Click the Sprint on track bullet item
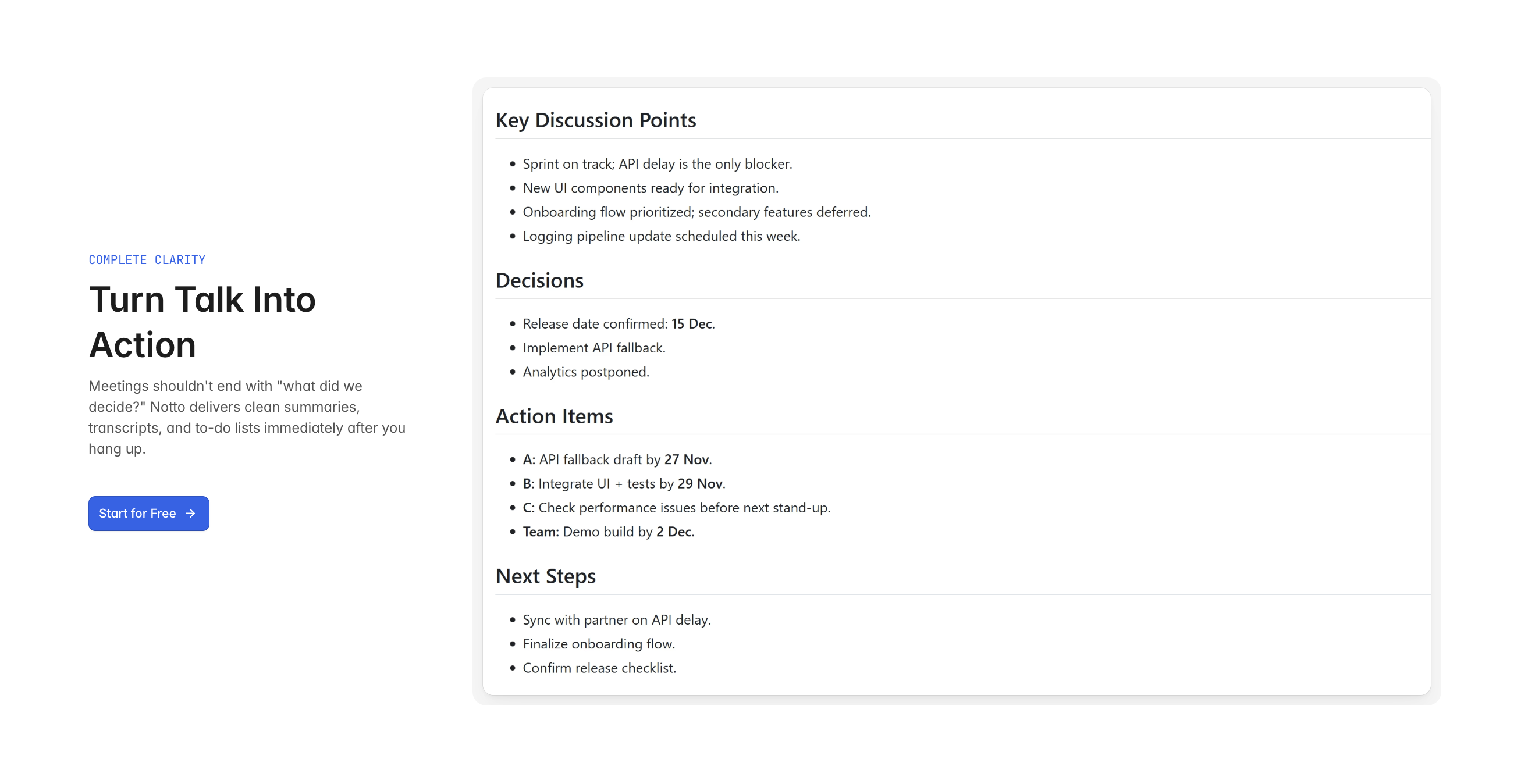Image resolution: width=1514 pixels, height=784 pixels. click(x=657, y=164)
